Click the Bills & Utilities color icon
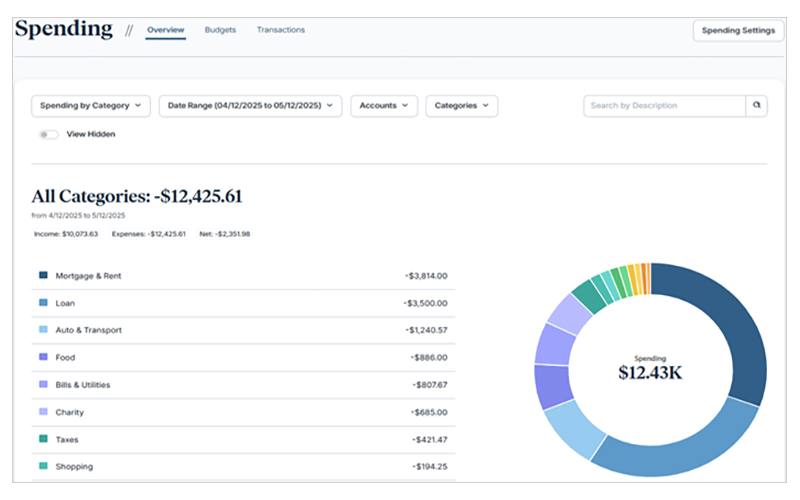This screenshot has width=800, height=500. point(43,385)
